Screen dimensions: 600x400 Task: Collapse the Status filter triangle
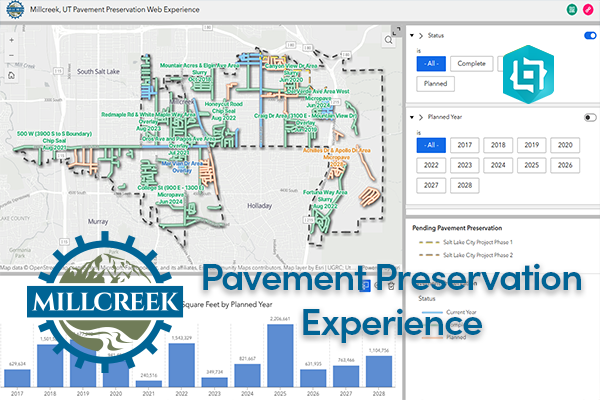412,35
